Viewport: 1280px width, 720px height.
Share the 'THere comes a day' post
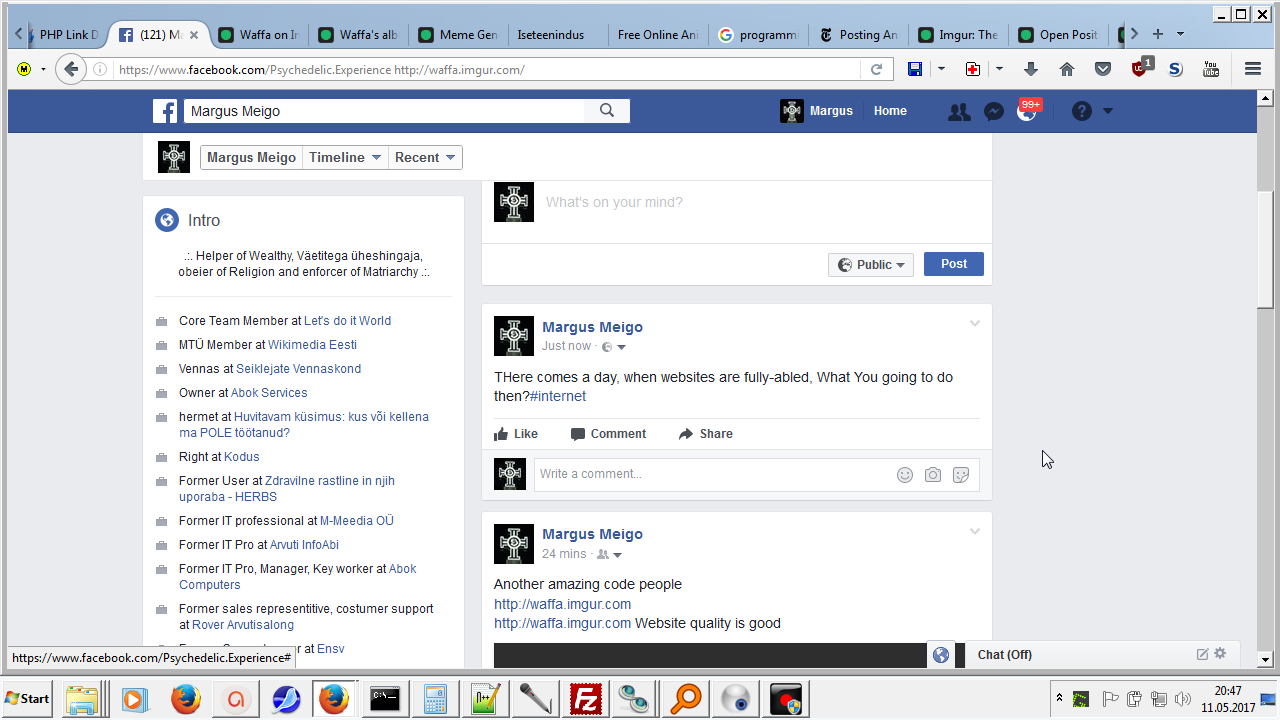coord(705,434)
